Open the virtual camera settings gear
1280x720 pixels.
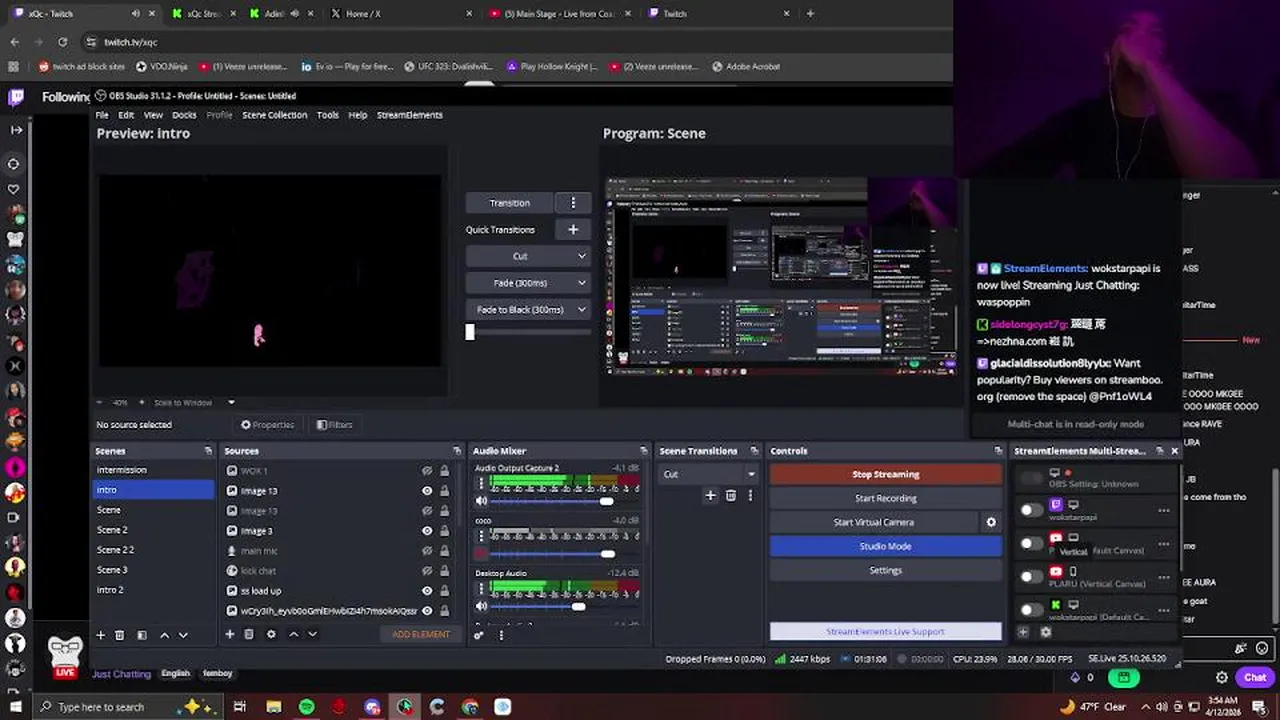991,522
